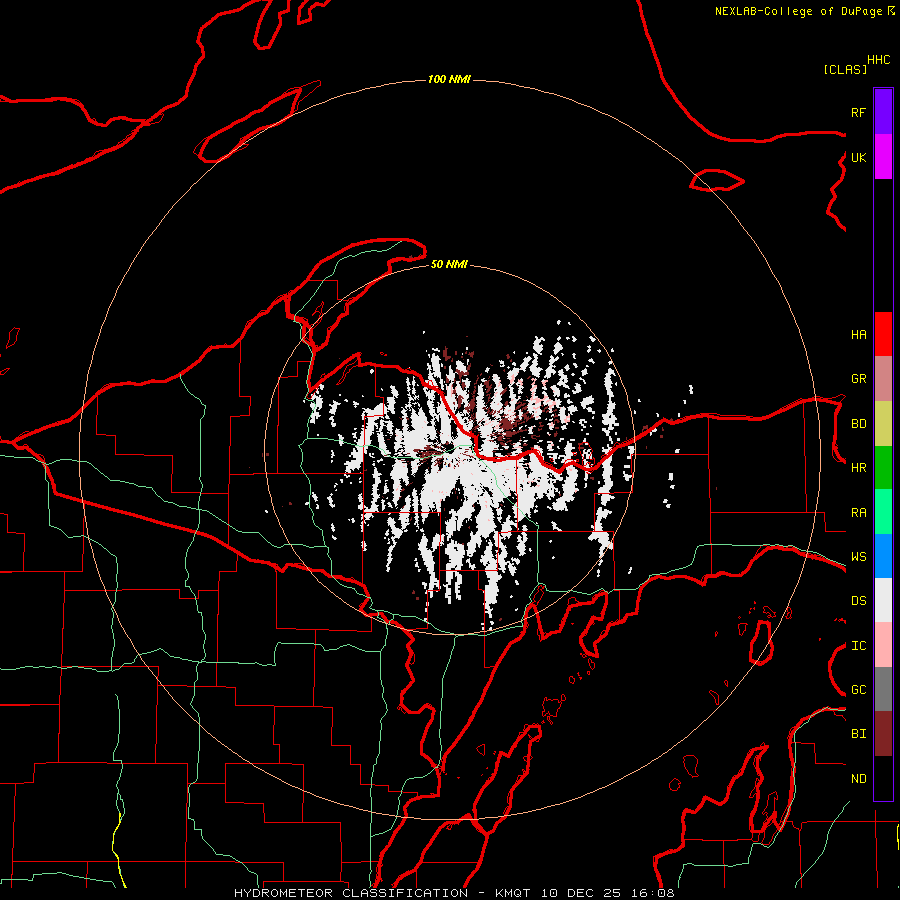This screenshot has width=900, height=900.
Task: Click the RA legend label
Action: pos(858,513)
